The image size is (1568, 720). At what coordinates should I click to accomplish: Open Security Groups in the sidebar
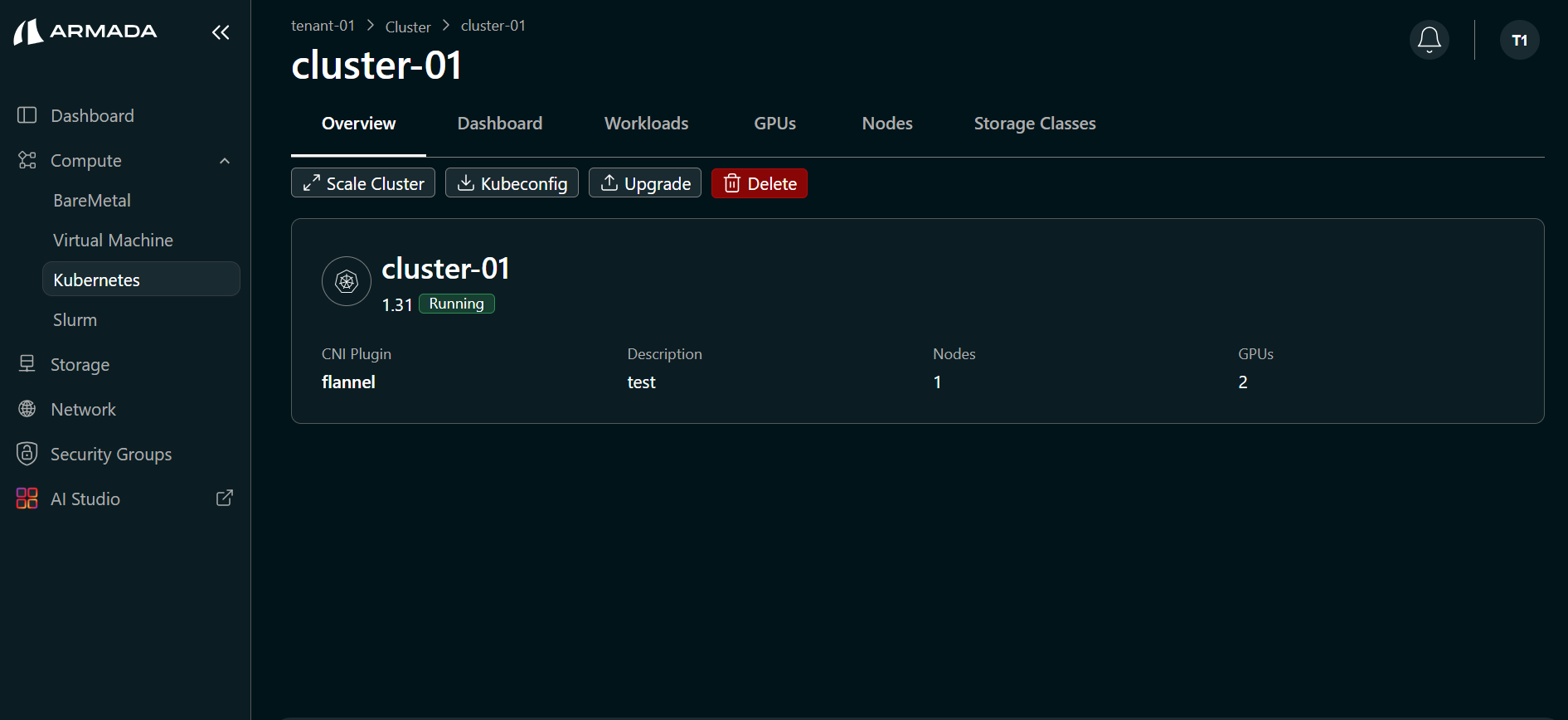point(111,454)
